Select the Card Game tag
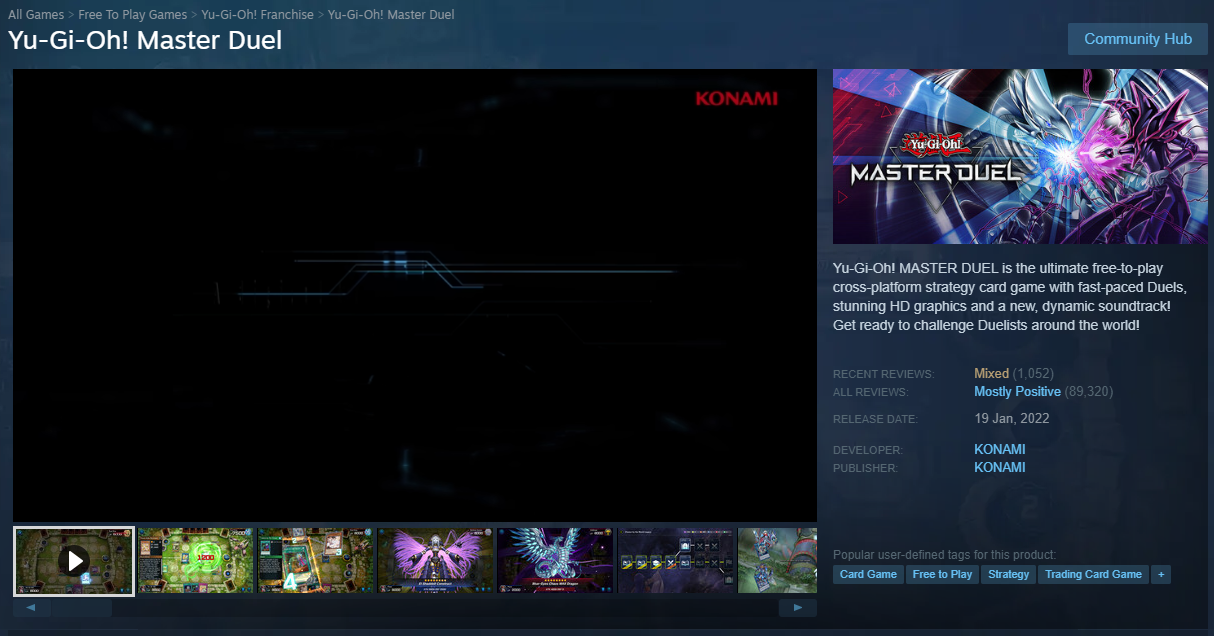Image resolution: width=1214 pixels, height=636 pixels. click(868, 574)
